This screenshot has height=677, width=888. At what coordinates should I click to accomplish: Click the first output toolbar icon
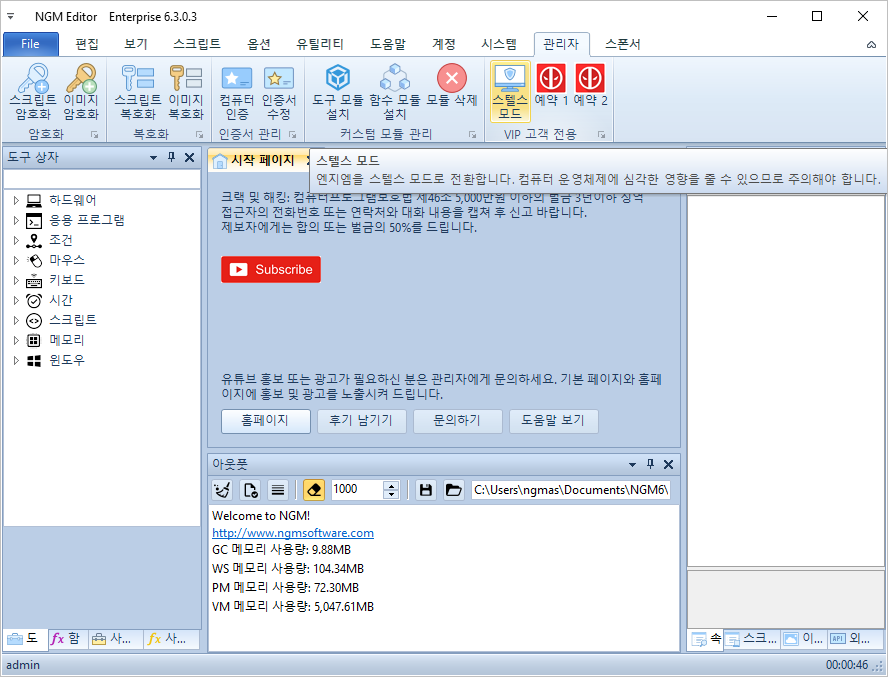point(222,490)
